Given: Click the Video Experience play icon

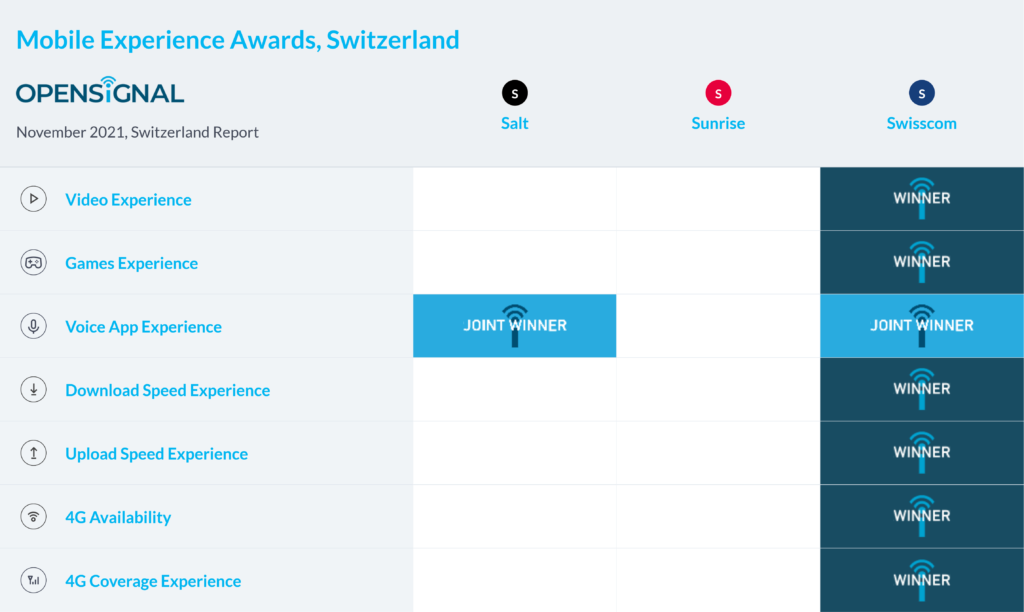Looking at the screenshot, I should click(x=34, y=199).
